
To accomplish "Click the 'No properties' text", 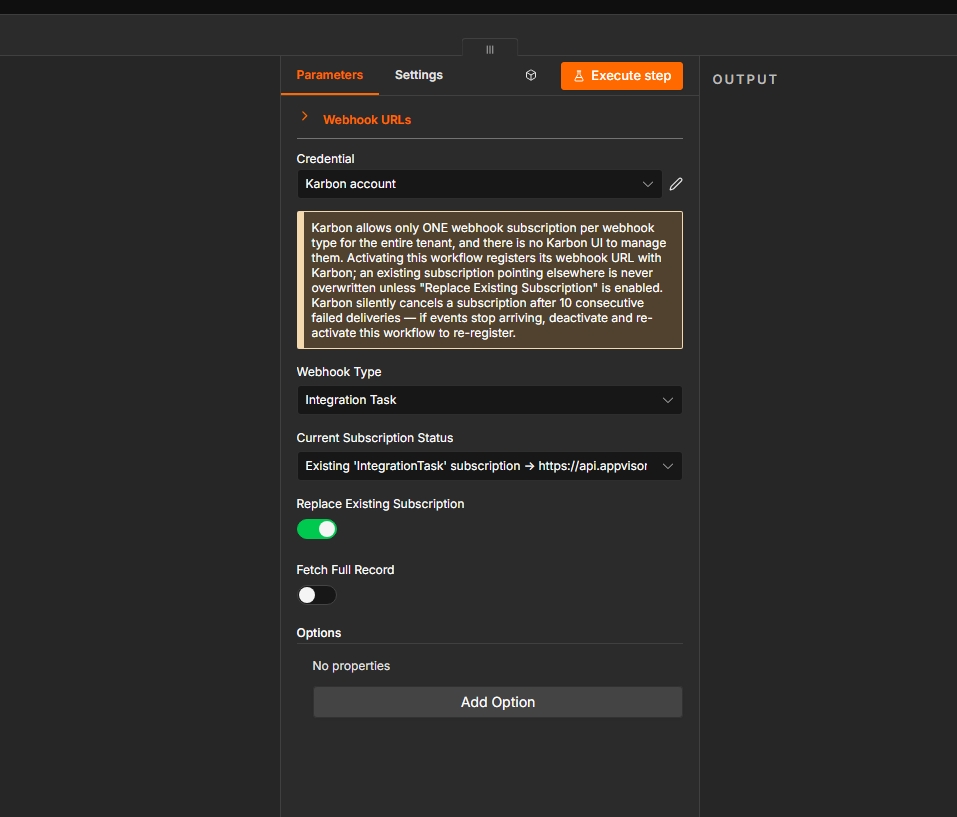I will pyautogui.click(x=351, y=666).
